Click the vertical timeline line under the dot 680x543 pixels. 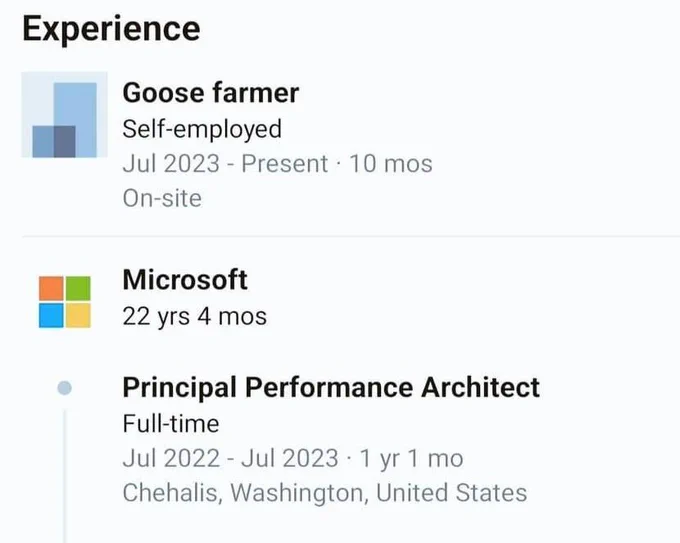65,470
